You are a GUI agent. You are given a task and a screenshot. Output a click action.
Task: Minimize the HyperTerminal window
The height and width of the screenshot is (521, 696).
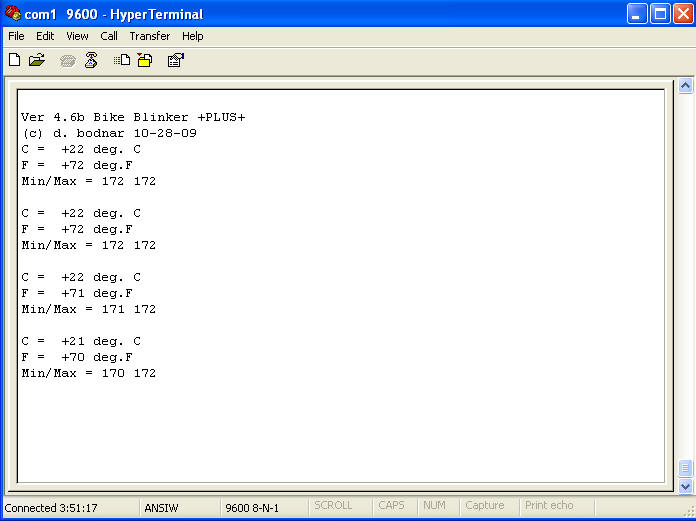coord(637,14)
